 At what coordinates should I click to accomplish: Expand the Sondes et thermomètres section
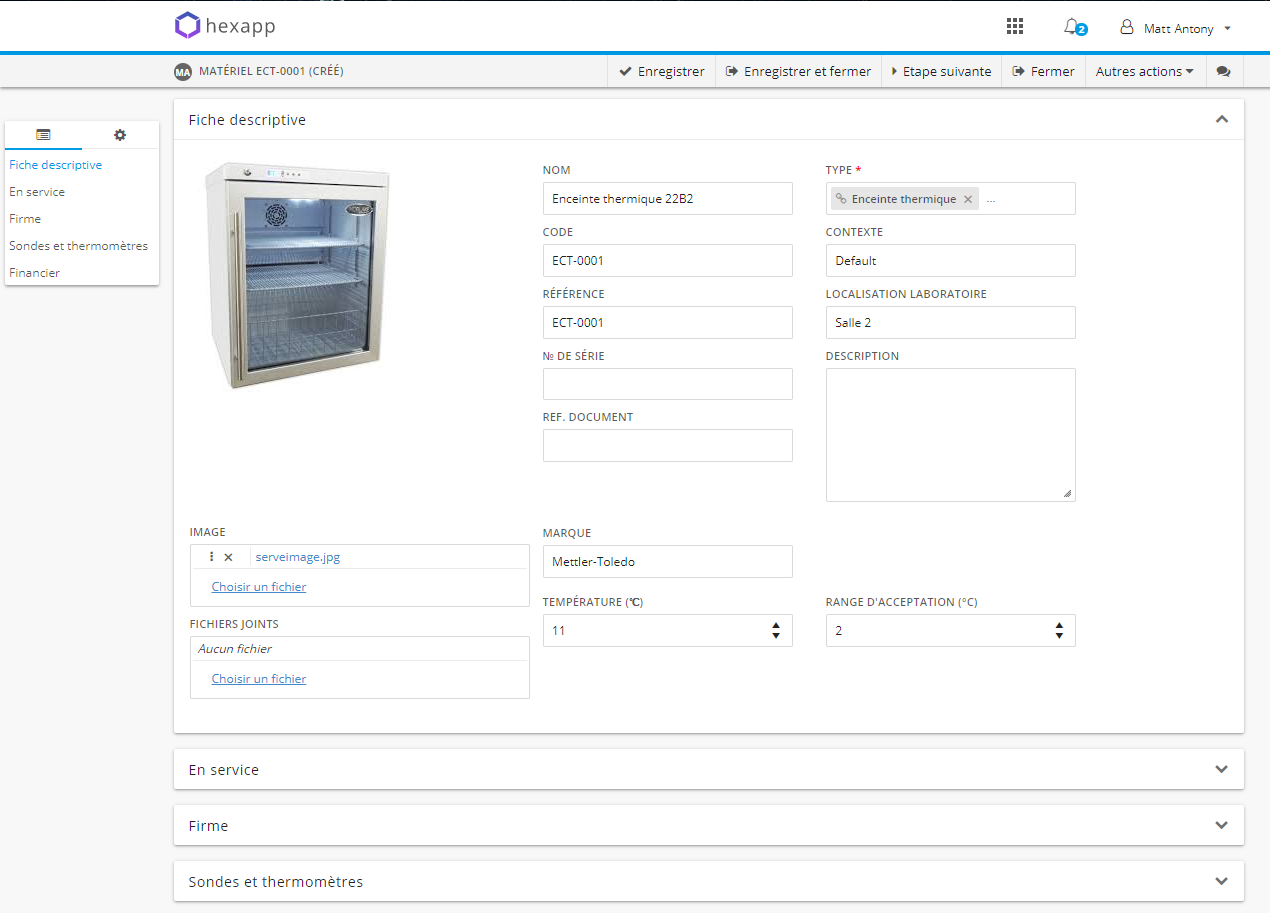coord(1221,881)
